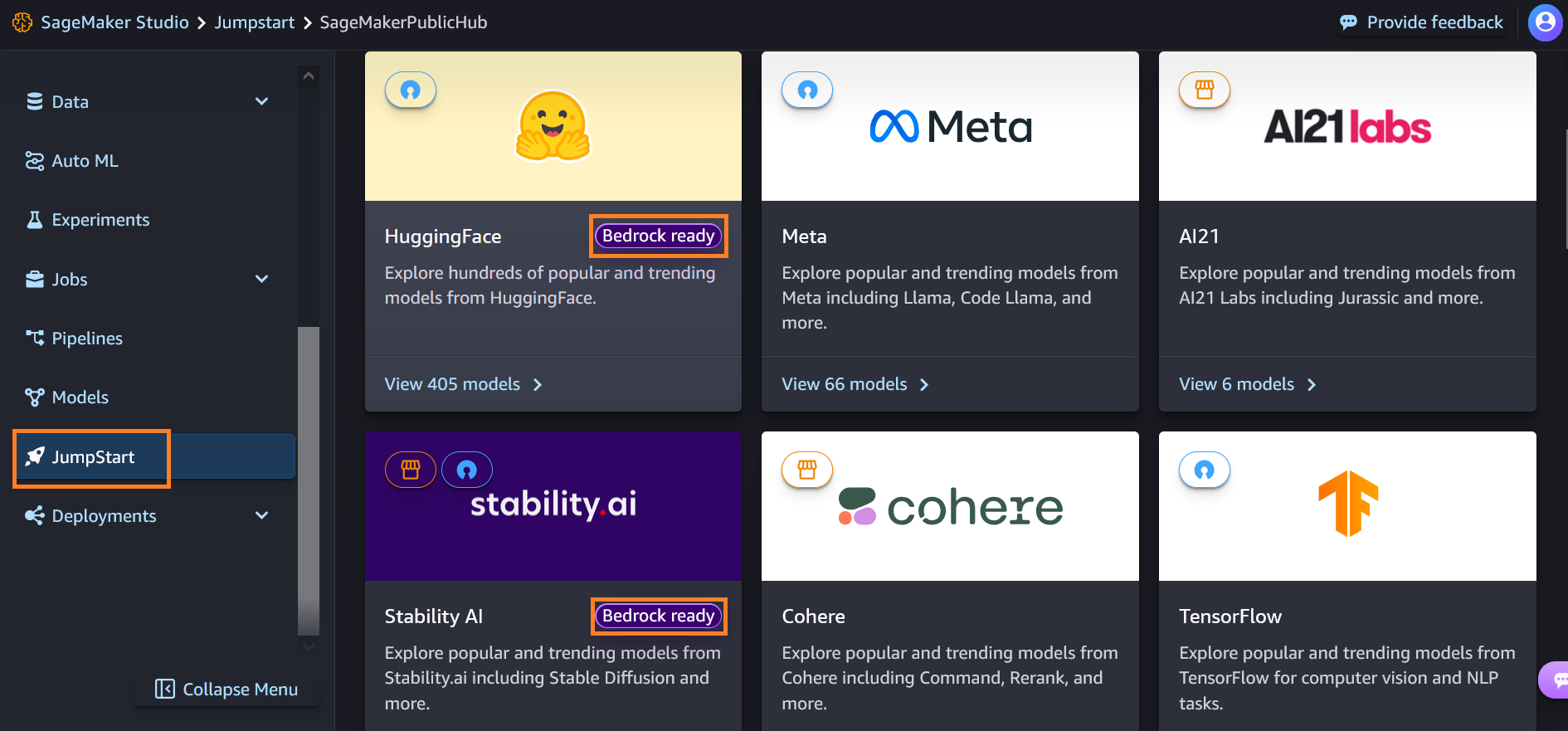This screenshot has width=1568, height=731.
Task: Click the marketplace badge on AI21 card
Action: pyautogui.click(x=1205, y=90)
